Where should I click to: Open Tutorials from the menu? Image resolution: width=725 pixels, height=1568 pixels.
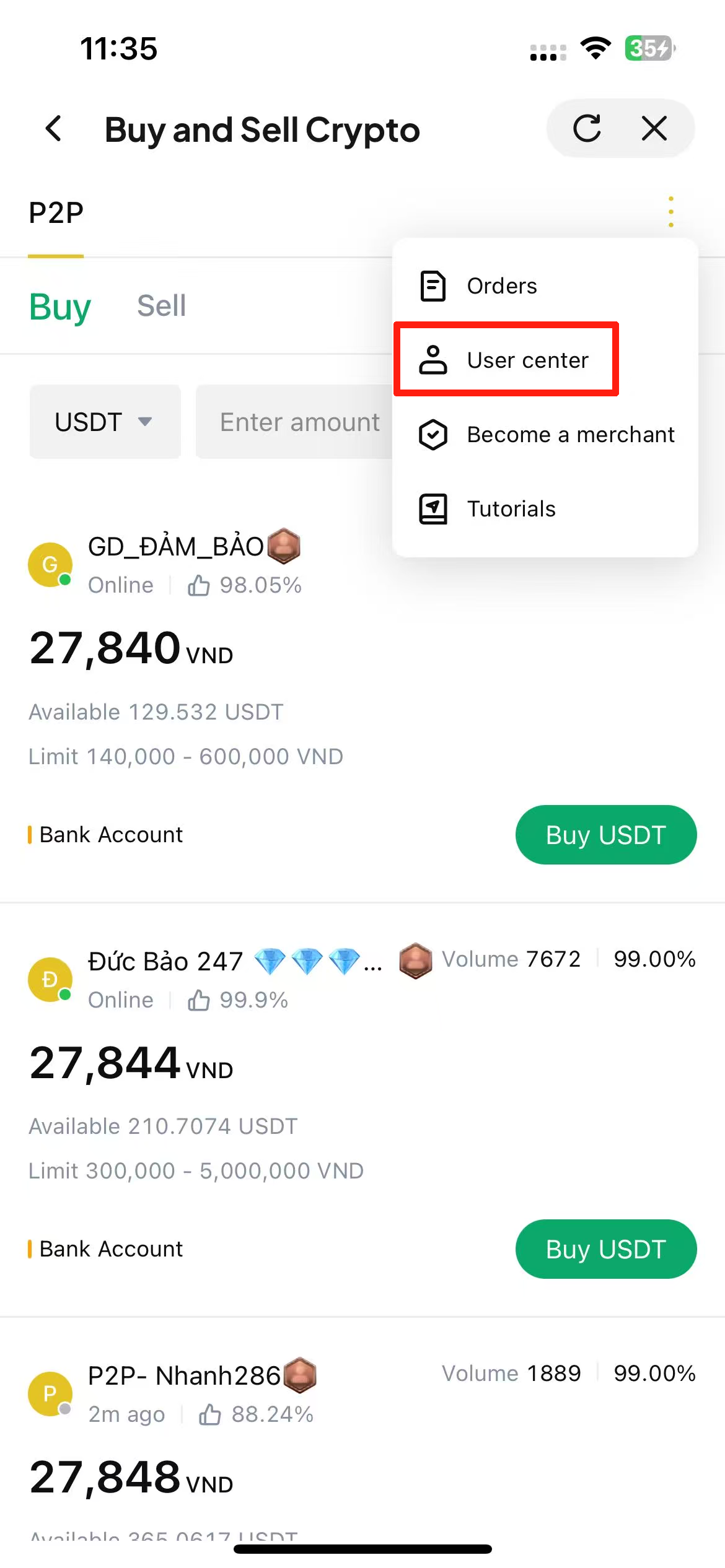click(x=511, y=509)
